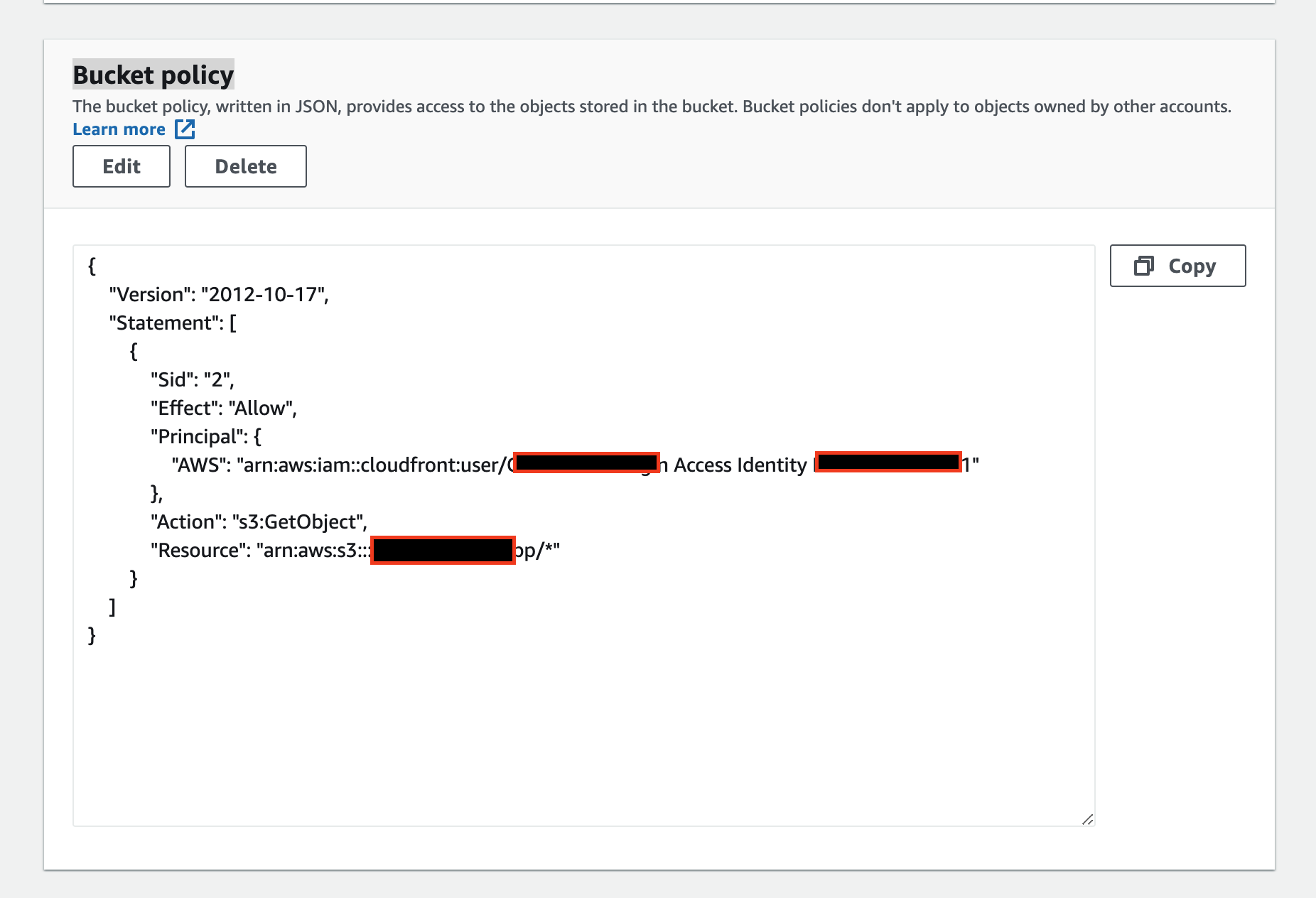Click the policy text area resize handle

(1087, 819)
